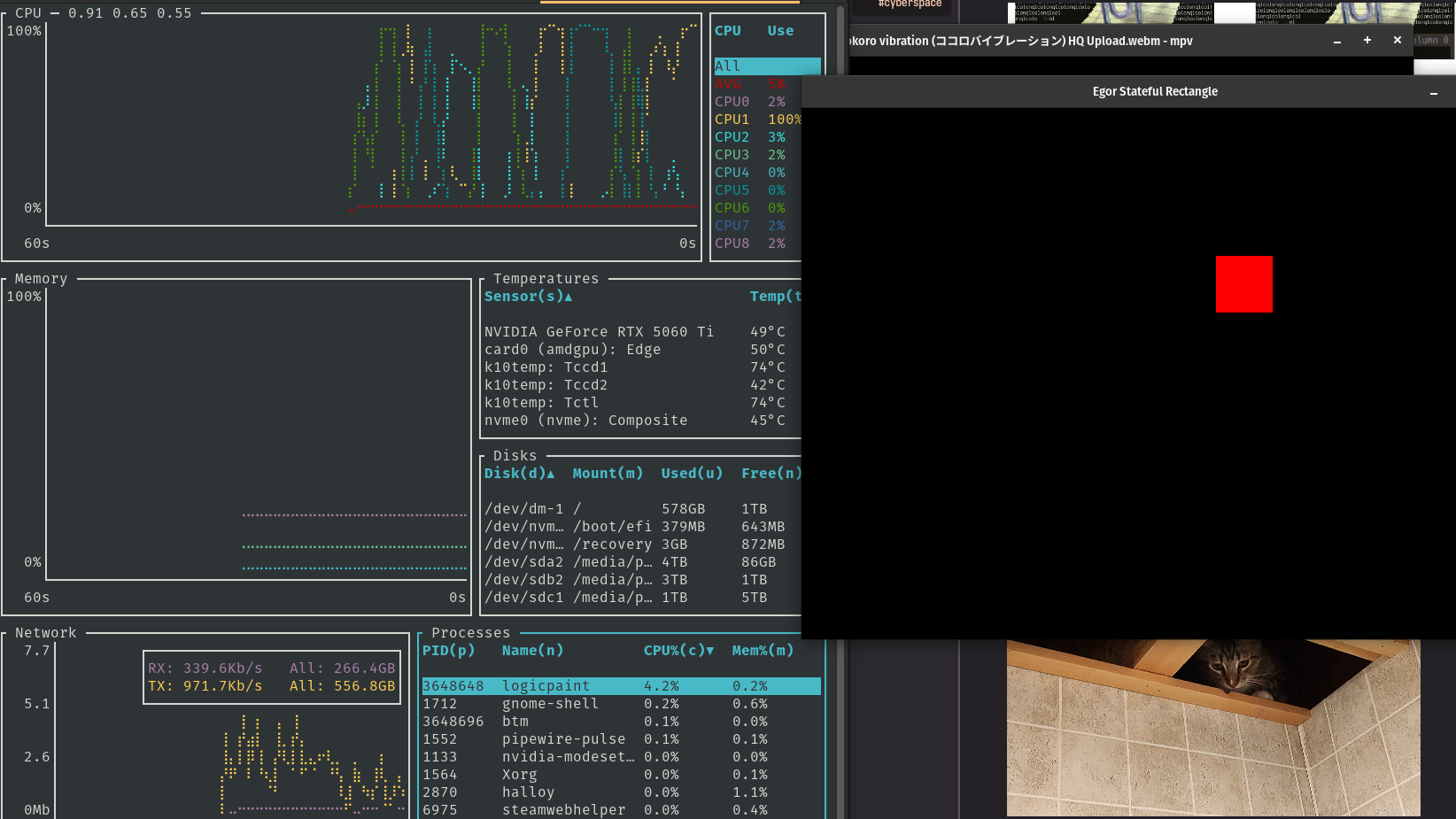Viewport: 1456px width, 819px height.
Task: Select CPU5 in the CPU legend
Action: [732, 190]
